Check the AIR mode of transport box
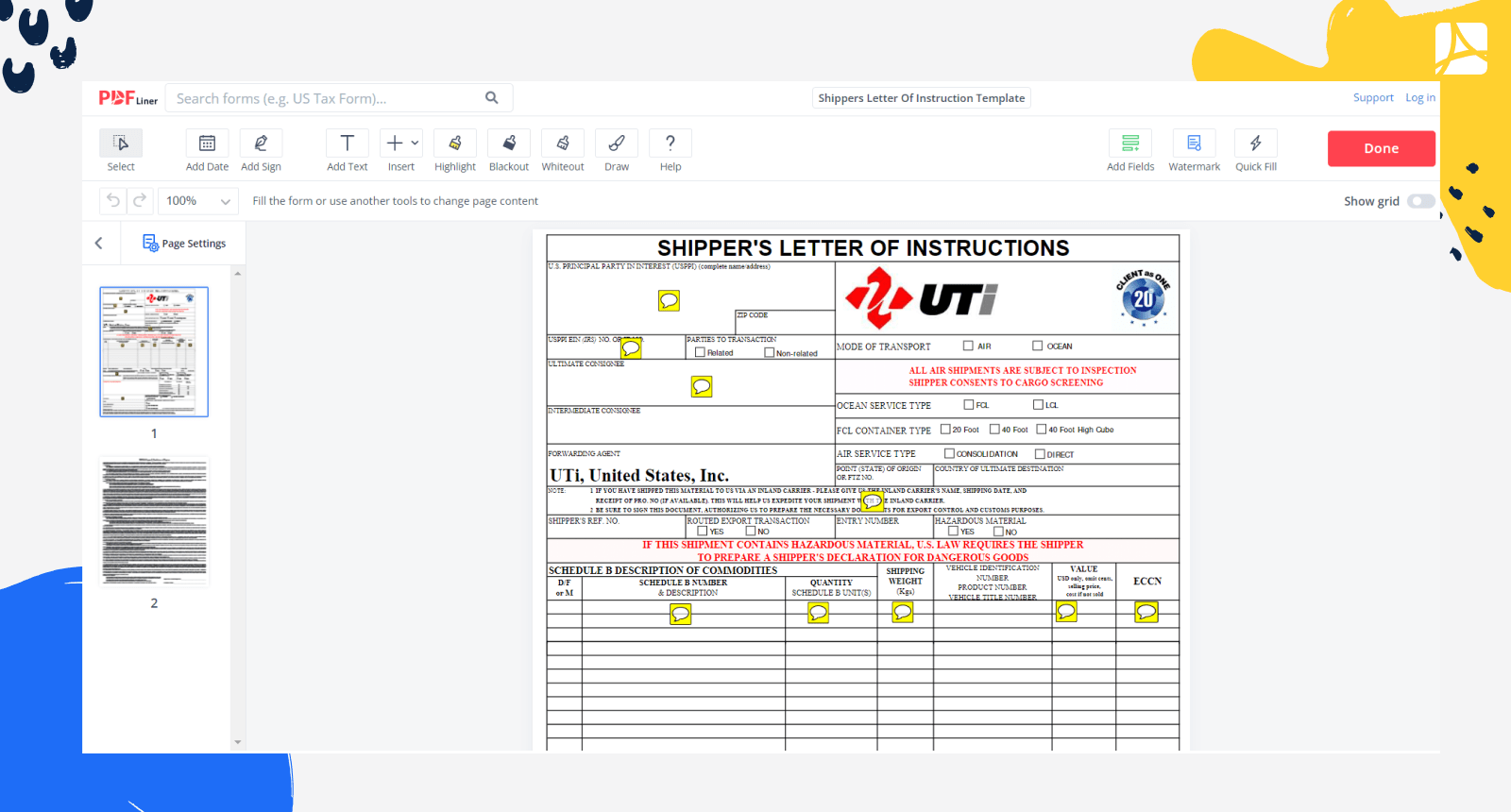Image resolution: width=1511 pixels, height=812 pixels. (968, 346)
